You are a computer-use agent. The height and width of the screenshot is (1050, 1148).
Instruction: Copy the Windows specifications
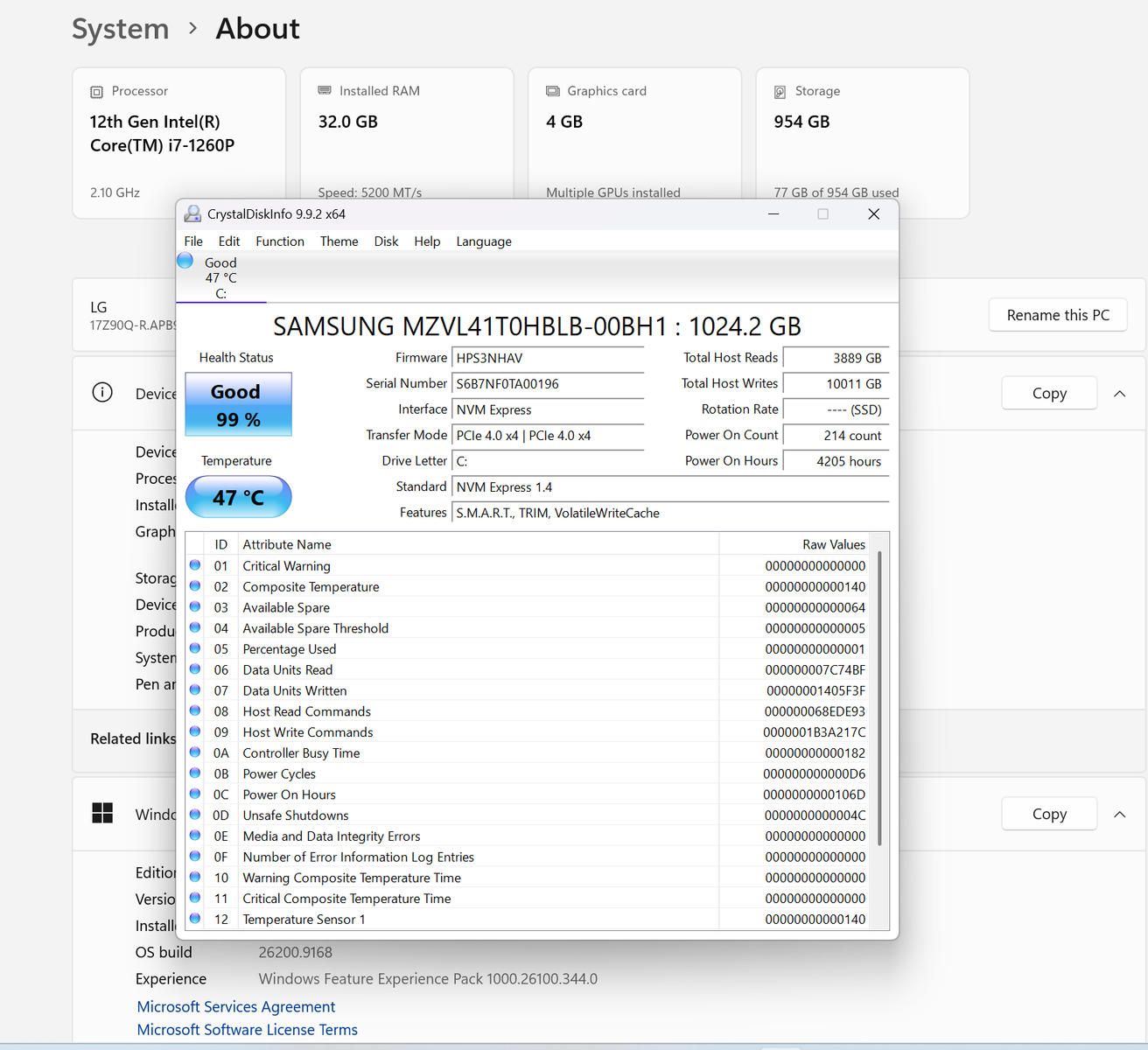tap(1049, 815)
